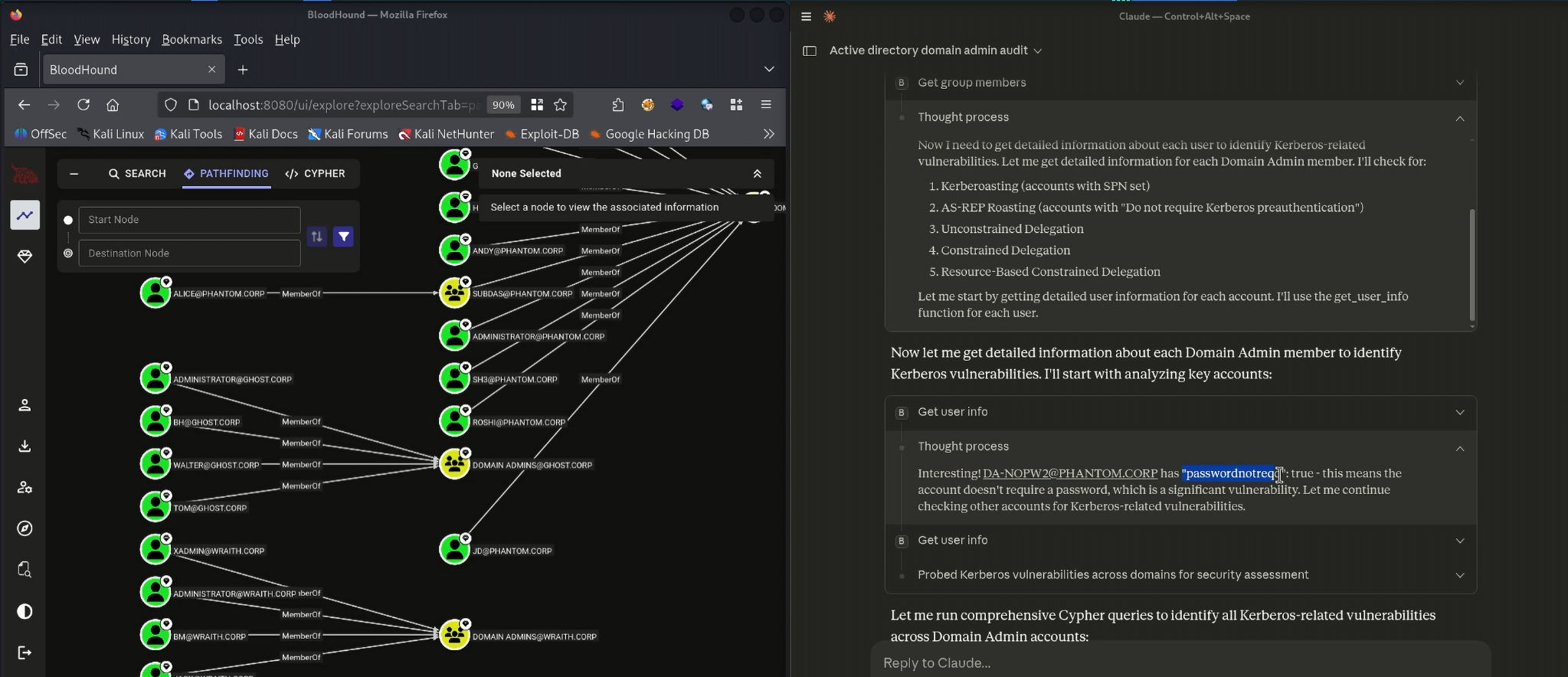Swap start and destination nodes
The width and height of the screenshot is (1568, 677).
(316, 237)
